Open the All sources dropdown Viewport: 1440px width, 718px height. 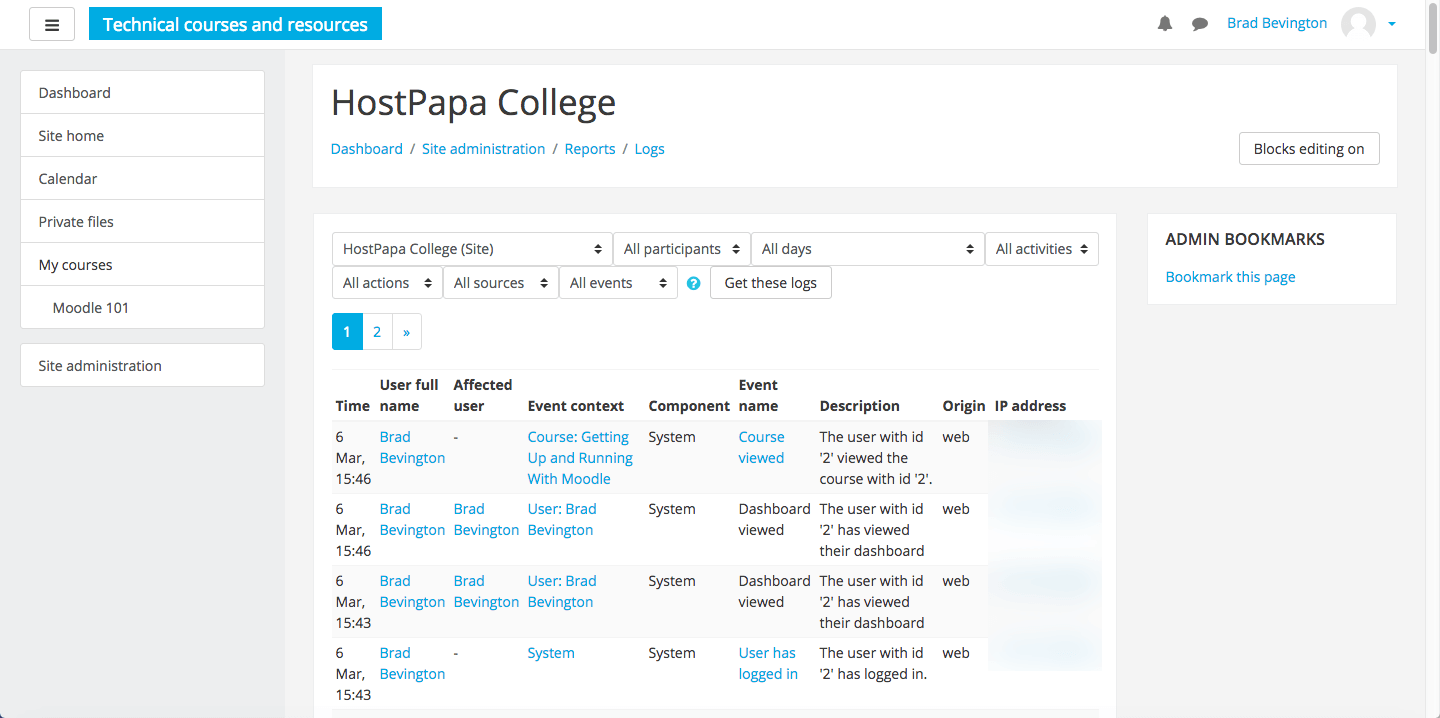tap(501, 283)
